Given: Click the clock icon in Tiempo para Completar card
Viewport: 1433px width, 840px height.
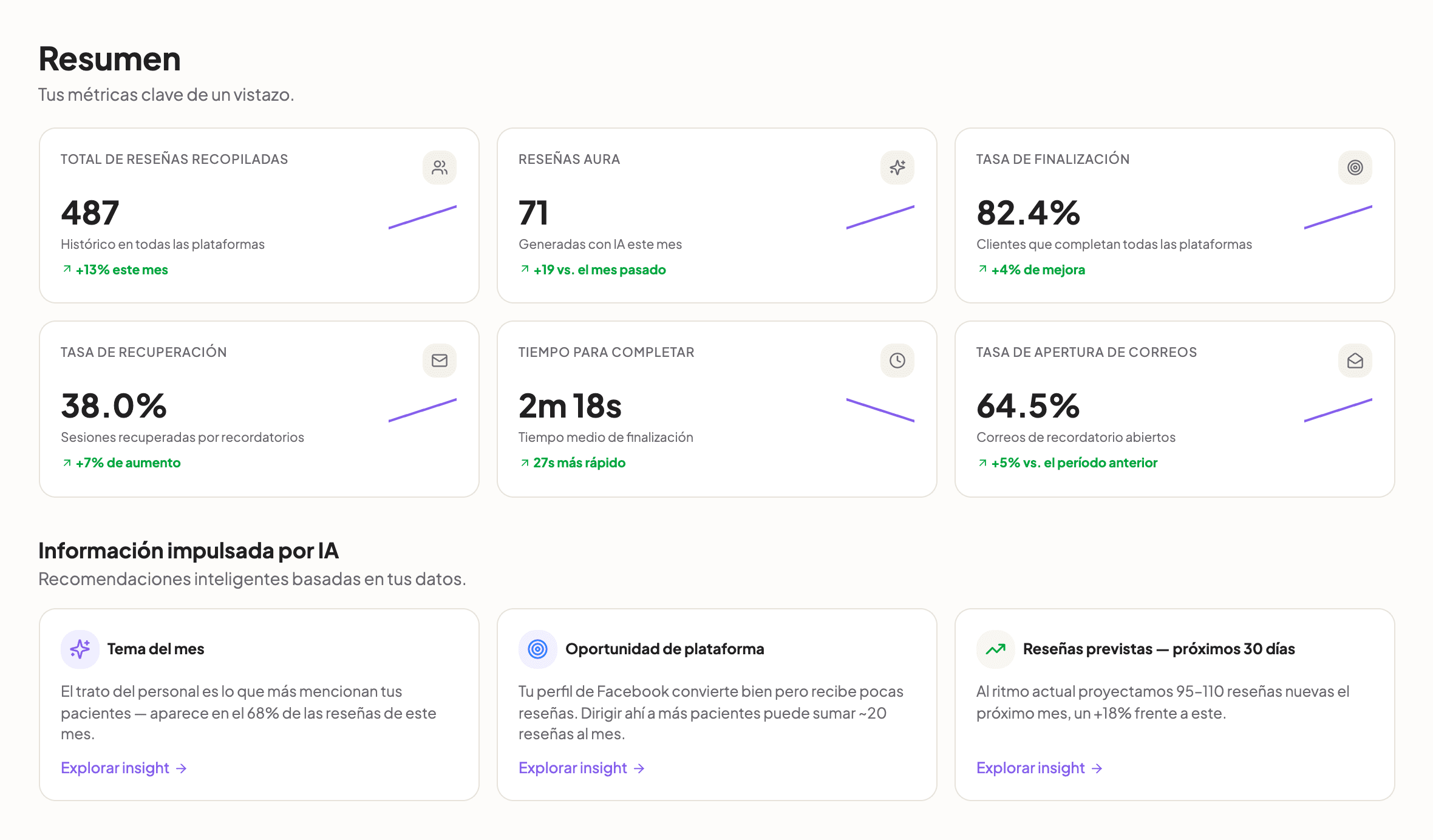Looking at the screenshot, I should (x=897, y=361).
